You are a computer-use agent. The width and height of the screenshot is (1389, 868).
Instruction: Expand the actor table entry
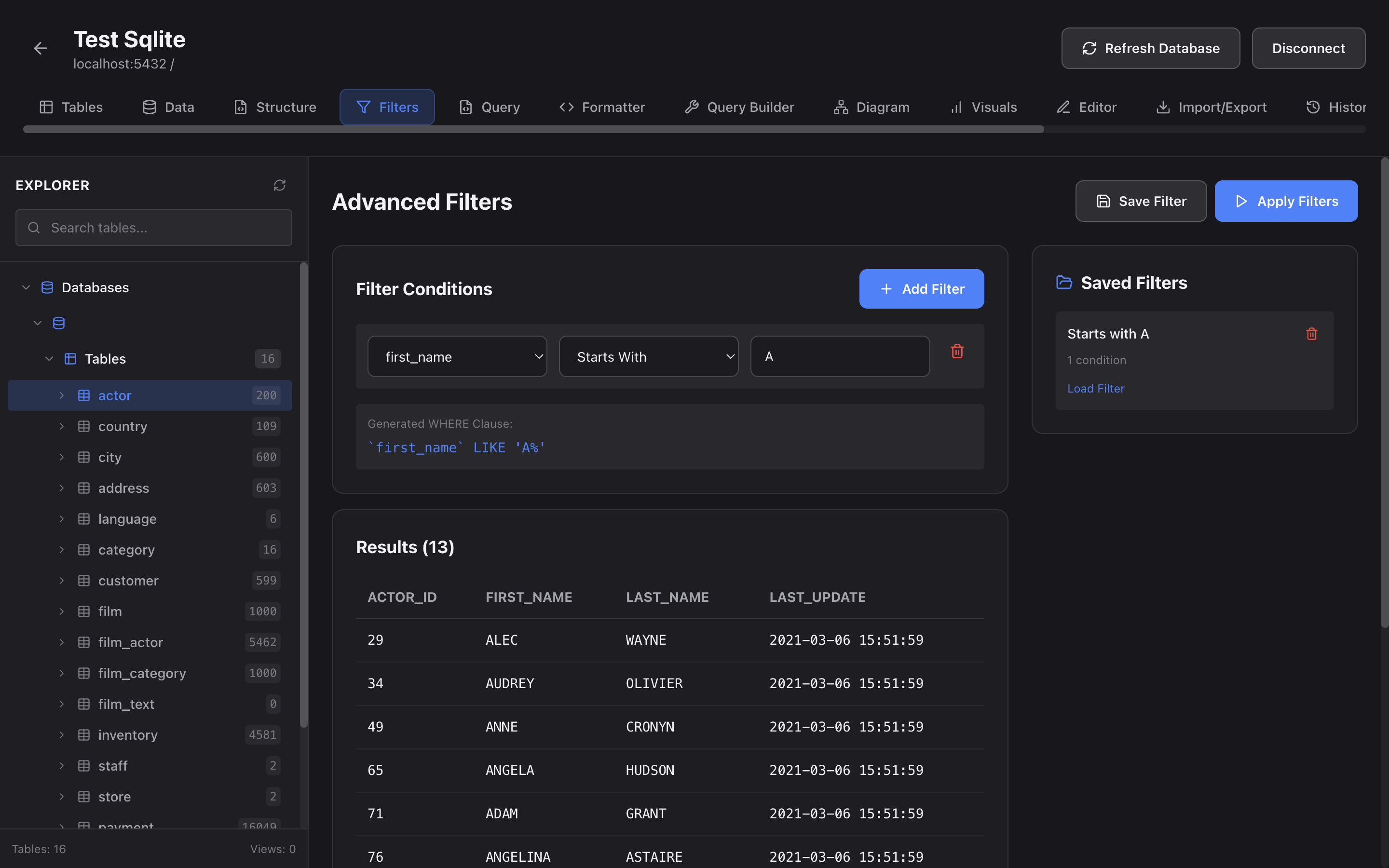62,395
